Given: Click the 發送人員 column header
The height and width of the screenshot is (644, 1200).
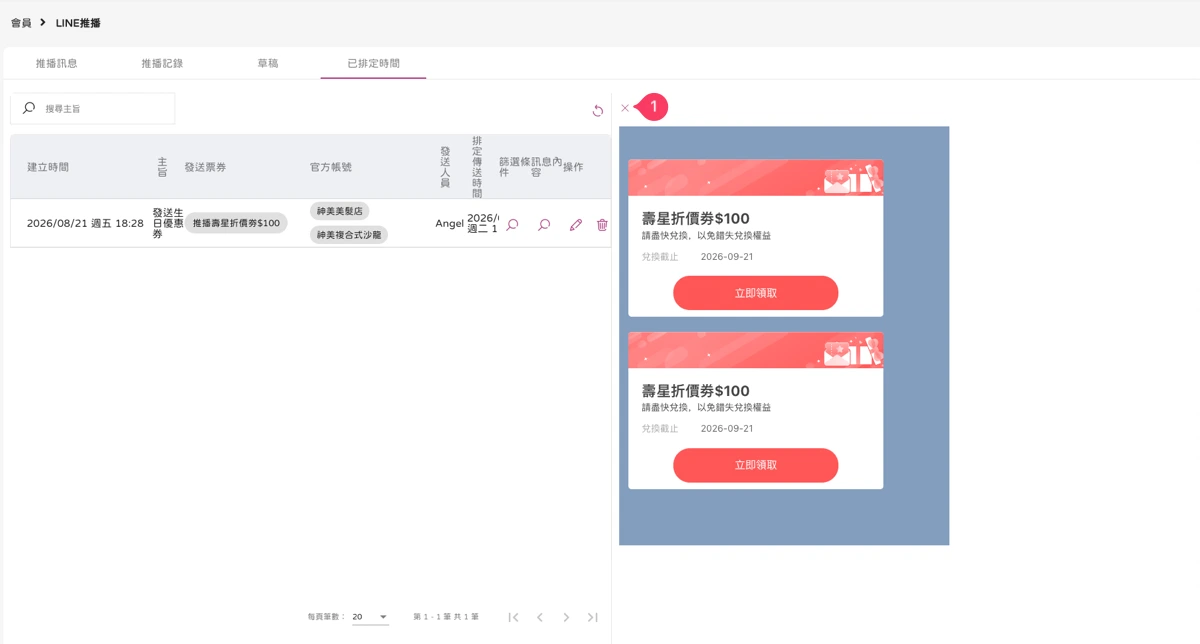Looking at the screenshot, I should [x=445, y=167].
